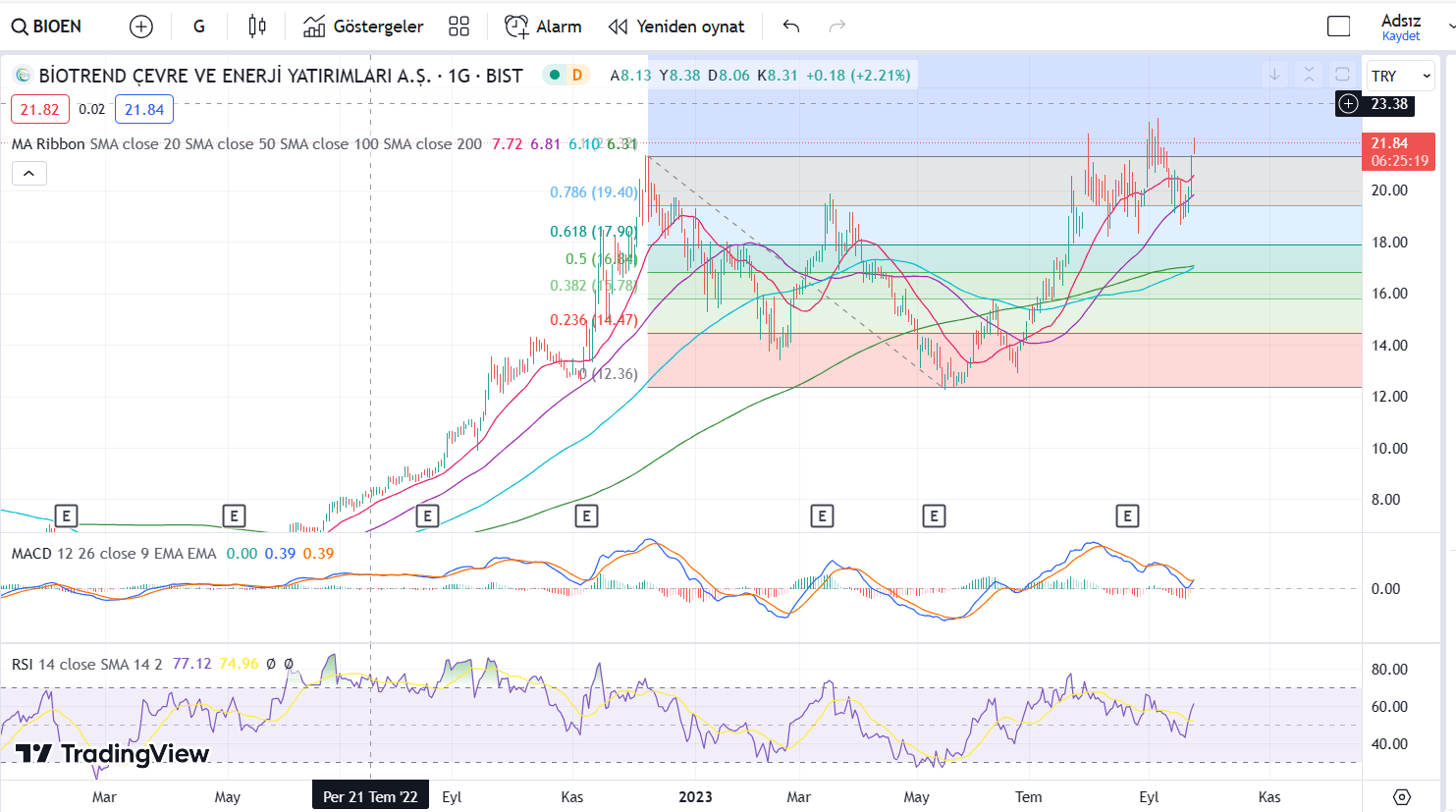Select the MA Ribbon indicator legend
This screenshot has width=1456, height=812.
(x=48, y=144)
